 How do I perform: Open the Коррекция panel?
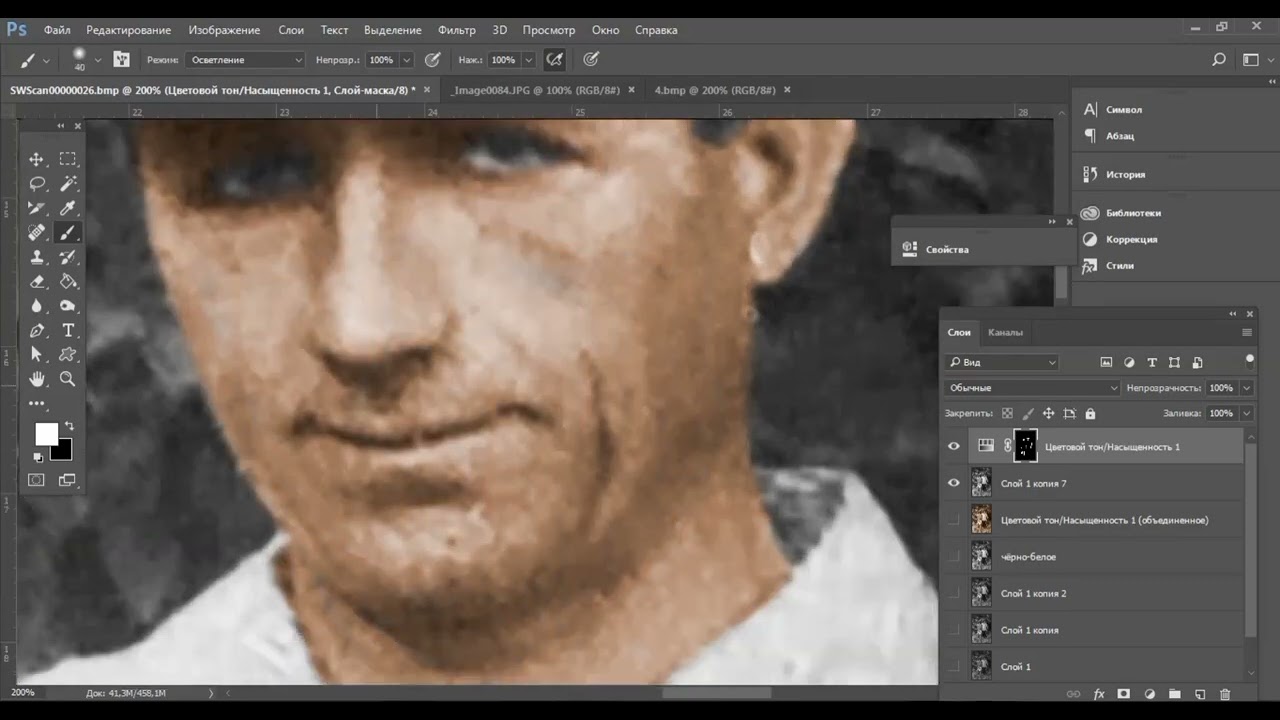coord(1131,239)
